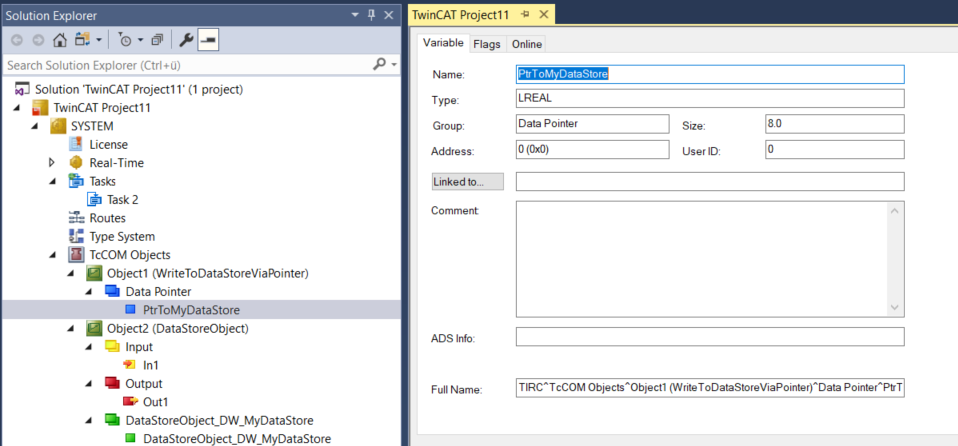The height and width of the screenshot is (446, 958).
Task: Click the Tasks node icon
Action: tap(76, 181)
